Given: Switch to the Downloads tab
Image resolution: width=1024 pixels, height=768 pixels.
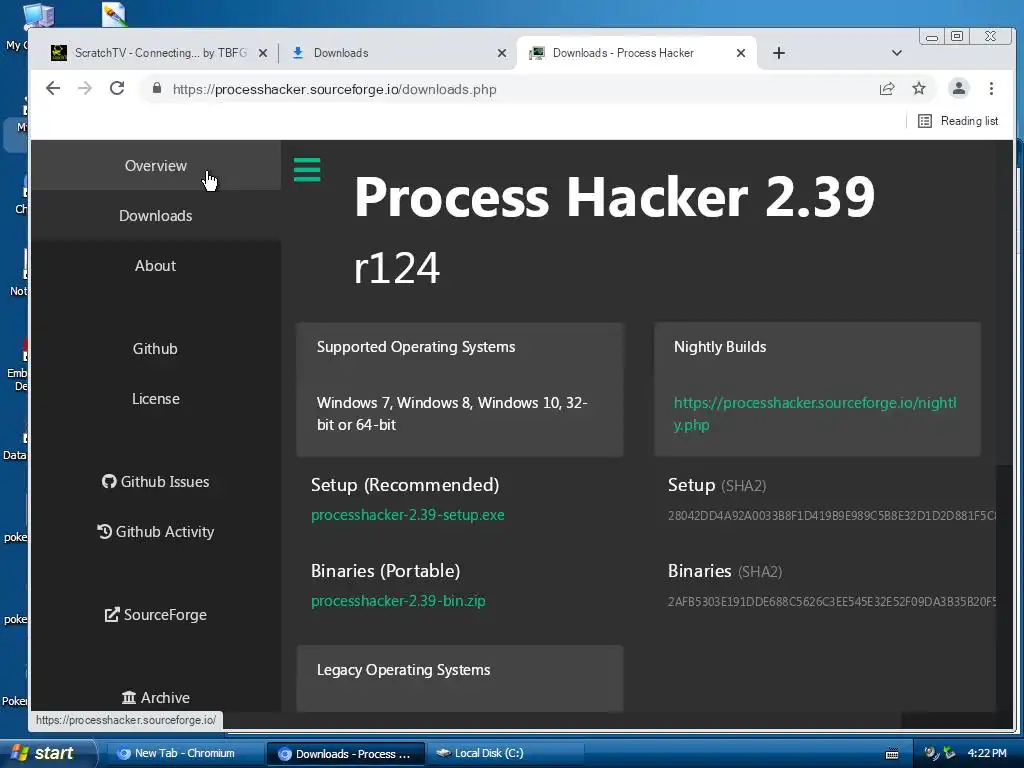Looking at the screenshot, I should pos(398,53).
